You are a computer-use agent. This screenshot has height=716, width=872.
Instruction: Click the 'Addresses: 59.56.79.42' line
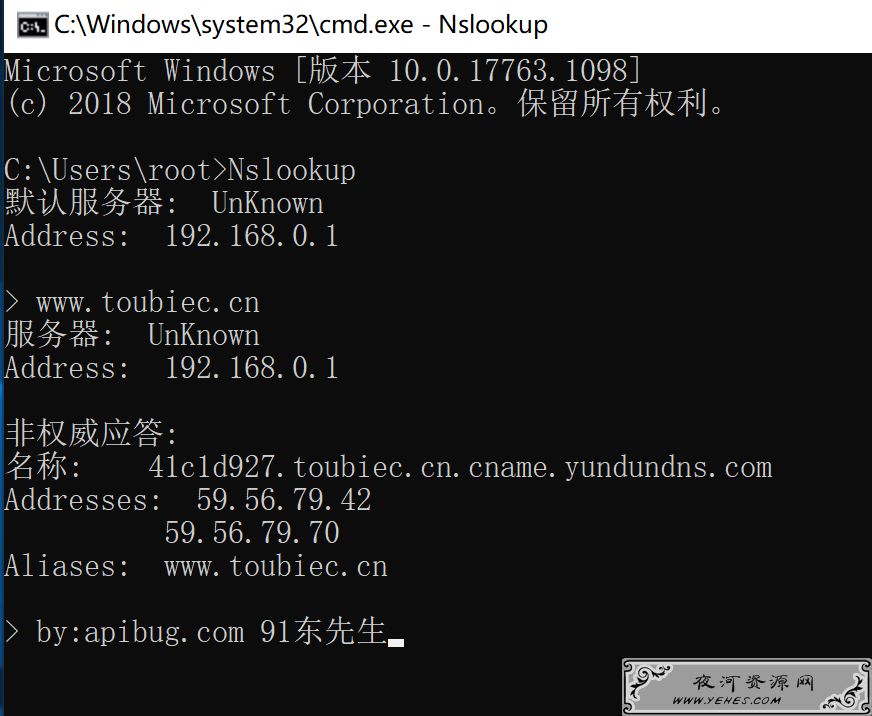click(187, 500)
